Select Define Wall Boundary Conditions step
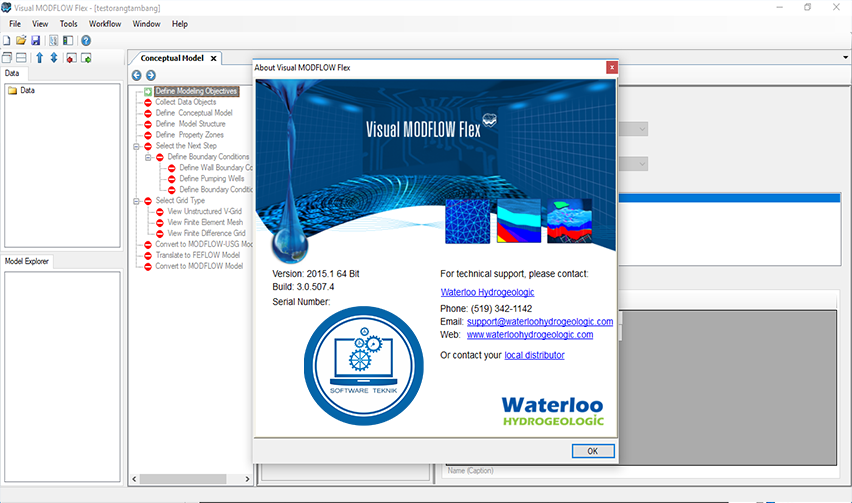852x503 pixels. 216,168
